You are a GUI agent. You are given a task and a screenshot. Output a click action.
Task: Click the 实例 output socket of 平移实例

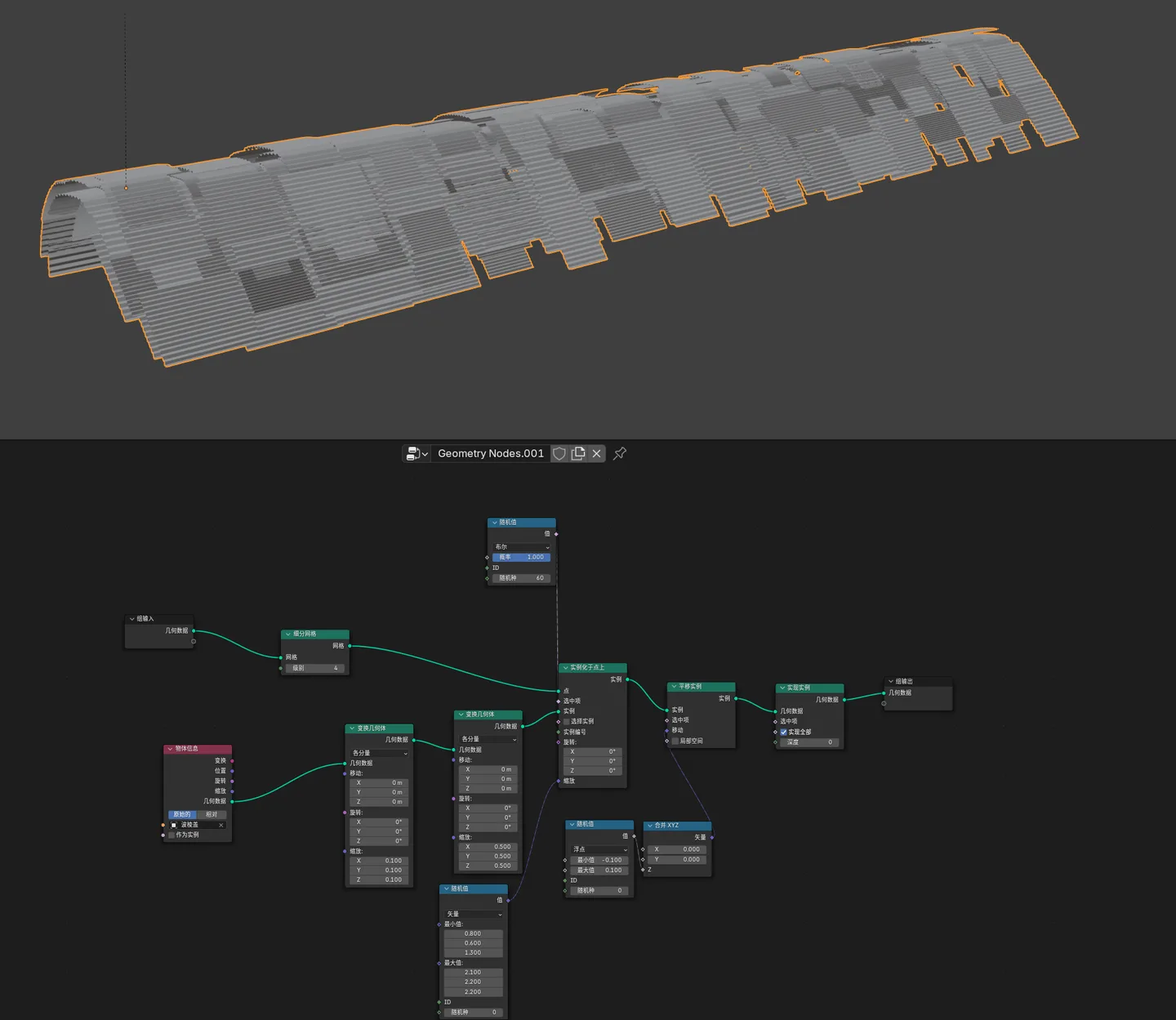point(736,698)
